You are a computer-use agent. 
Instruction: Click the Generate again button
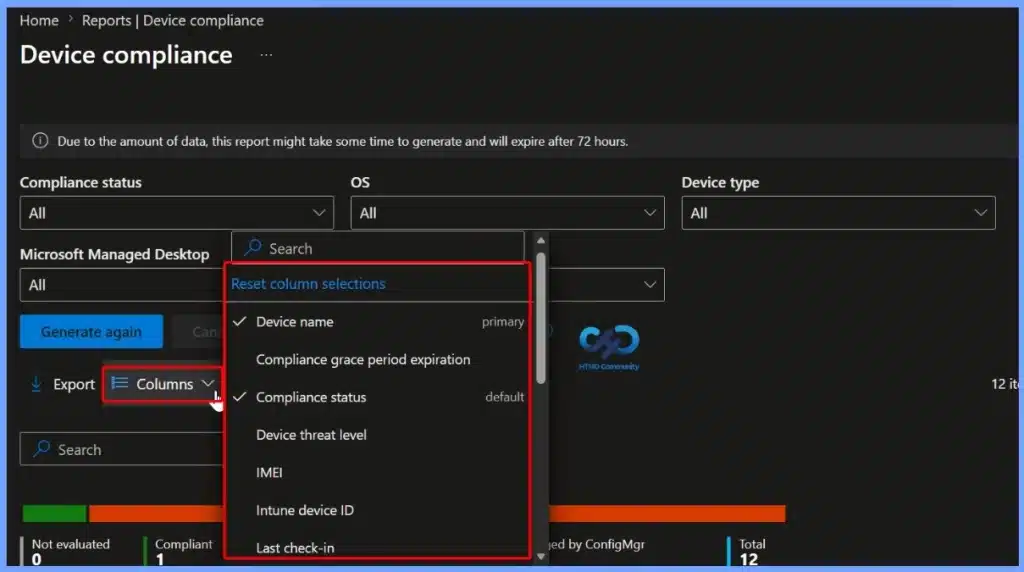pyautogui.click(x=91, y=332)
